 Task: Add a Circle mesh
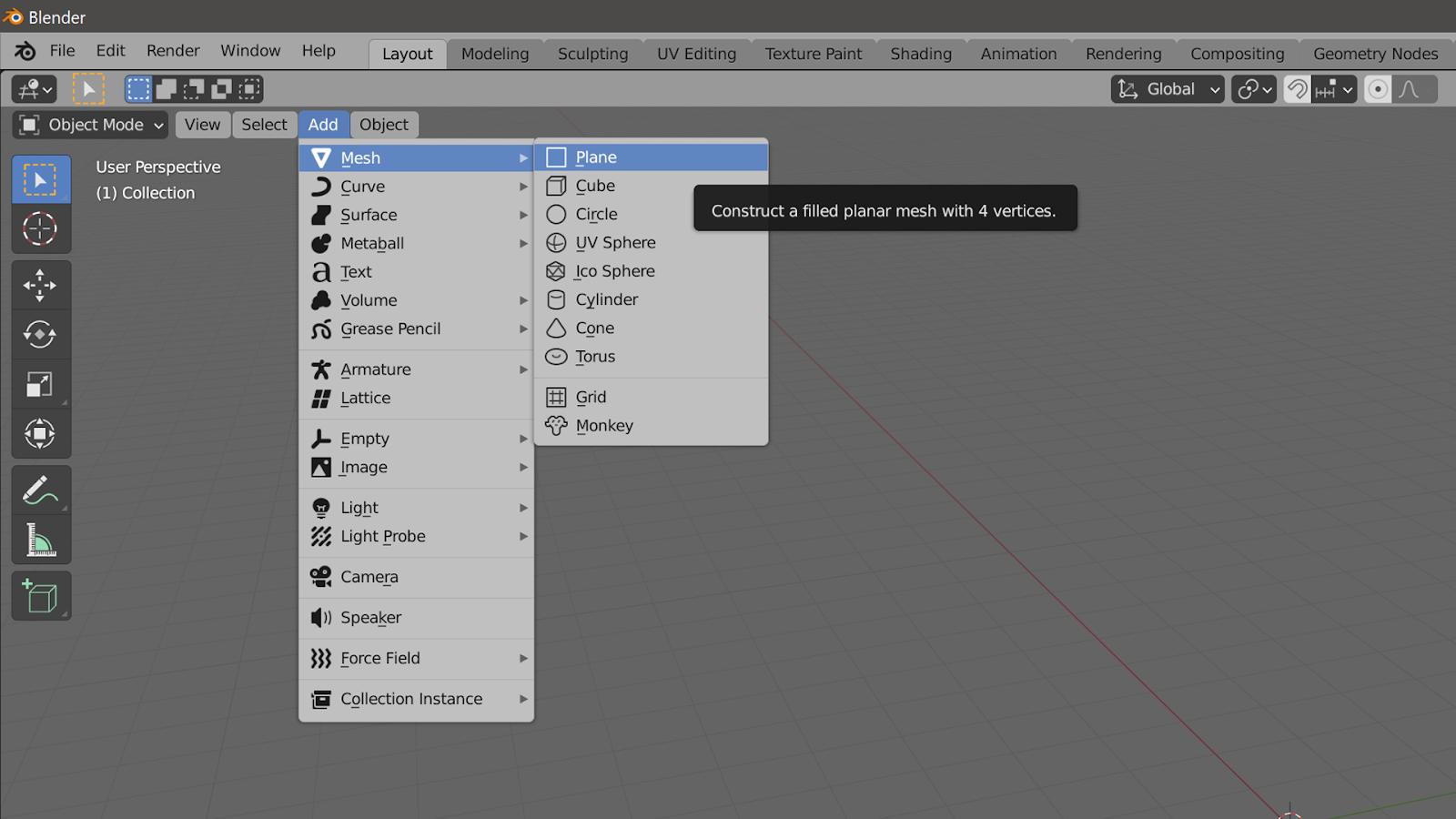(x=652, y=214)
